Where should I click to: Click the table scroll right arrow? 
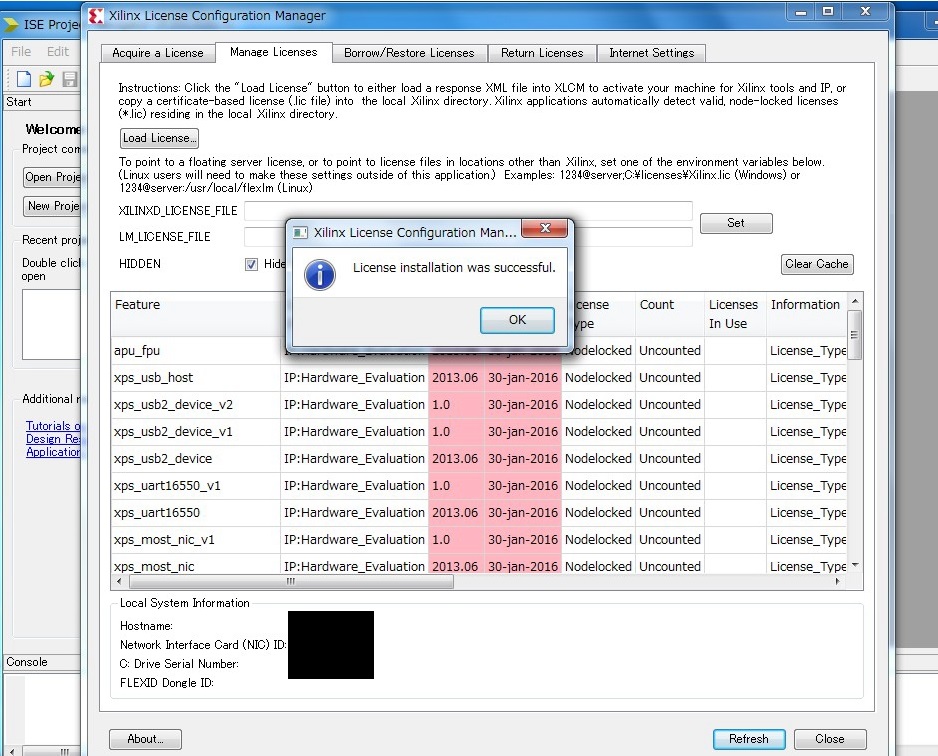(x=838, y=581)
